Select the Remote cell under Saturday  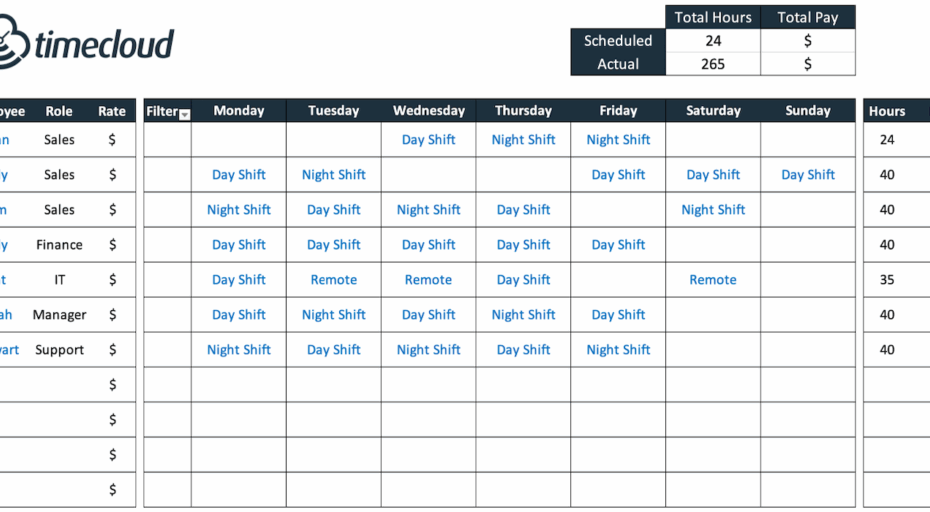713,280
